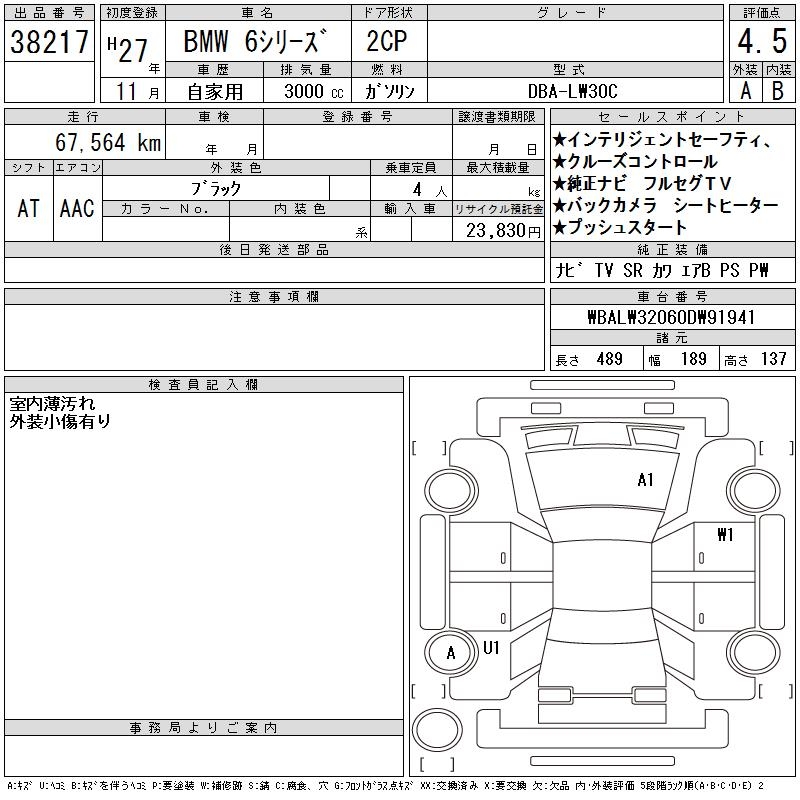Click the registration month value 11
Viewport: 800px width, 800px height.
pyautogui.click(x=126, y=91)
